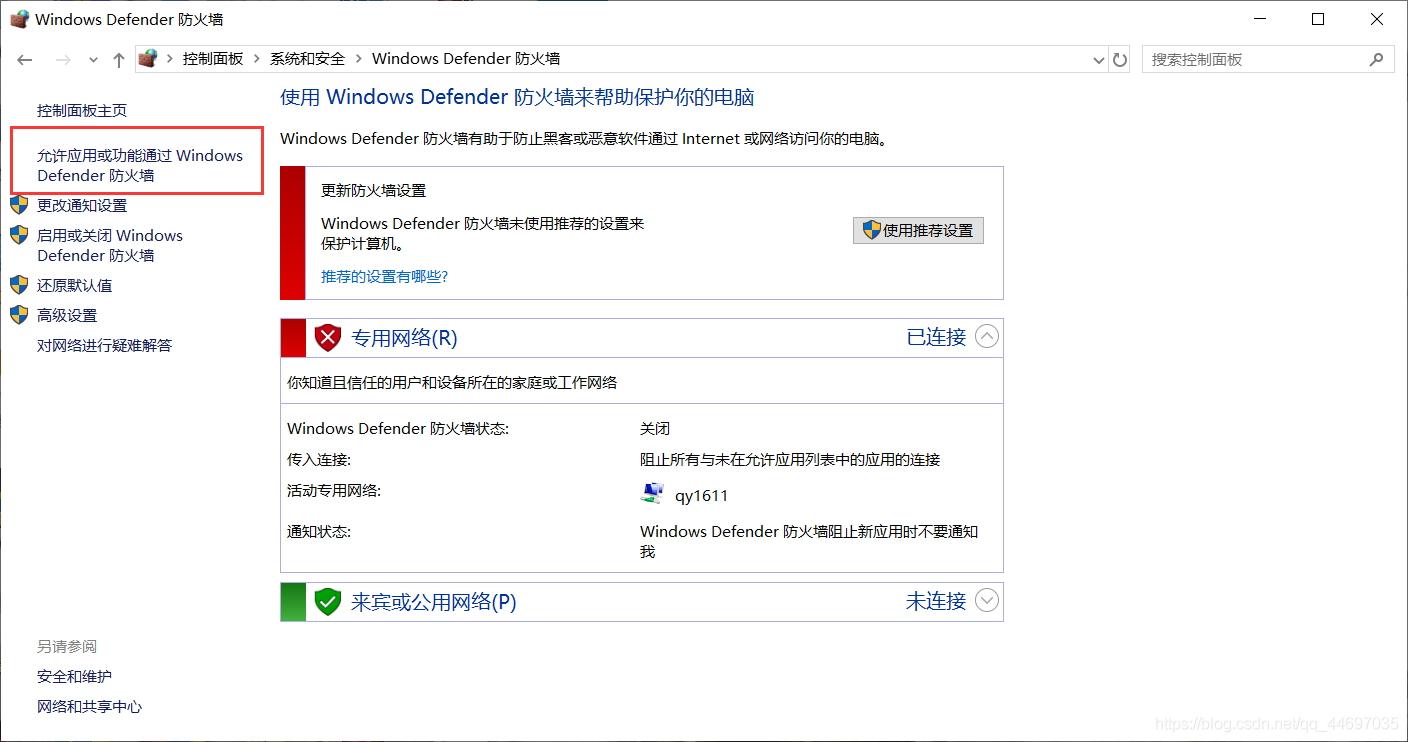This screenshot has width=1408, height=742.
Task: Click the red shield icon beside 专用网络(R)
Action: (x=328, y=338)
